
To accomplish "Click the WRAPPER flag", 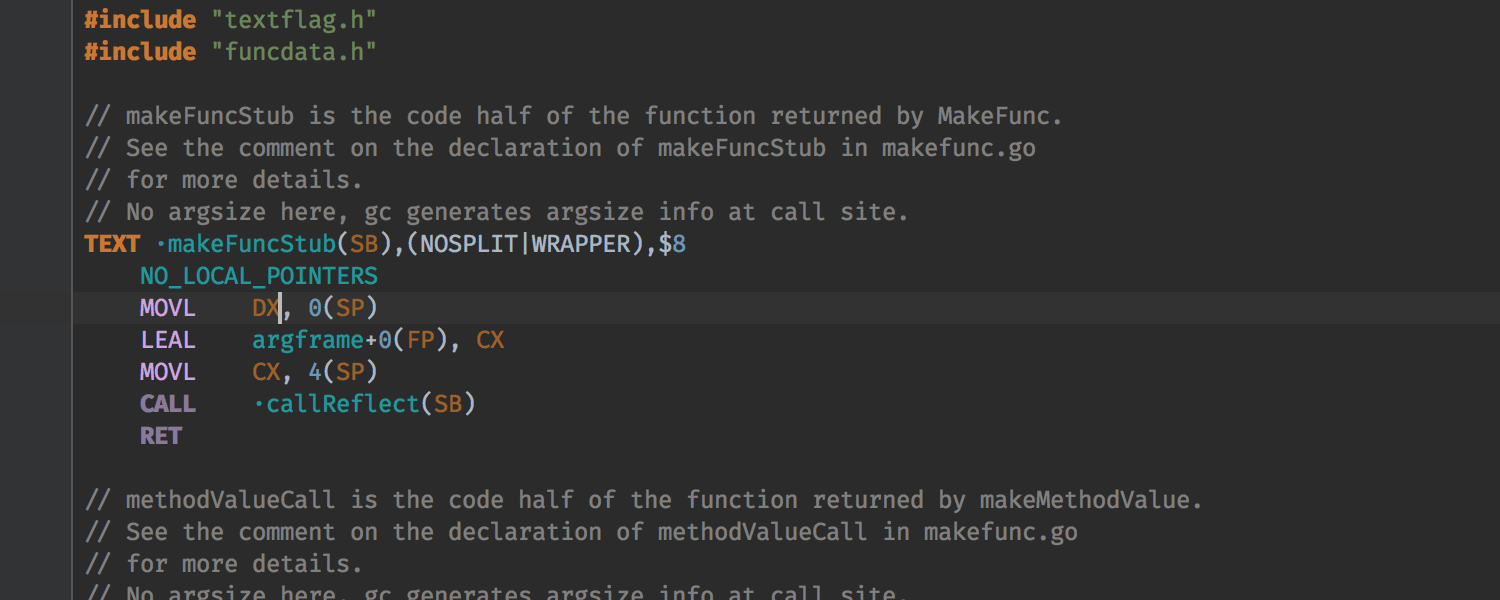I will click(x=586, y=244).
